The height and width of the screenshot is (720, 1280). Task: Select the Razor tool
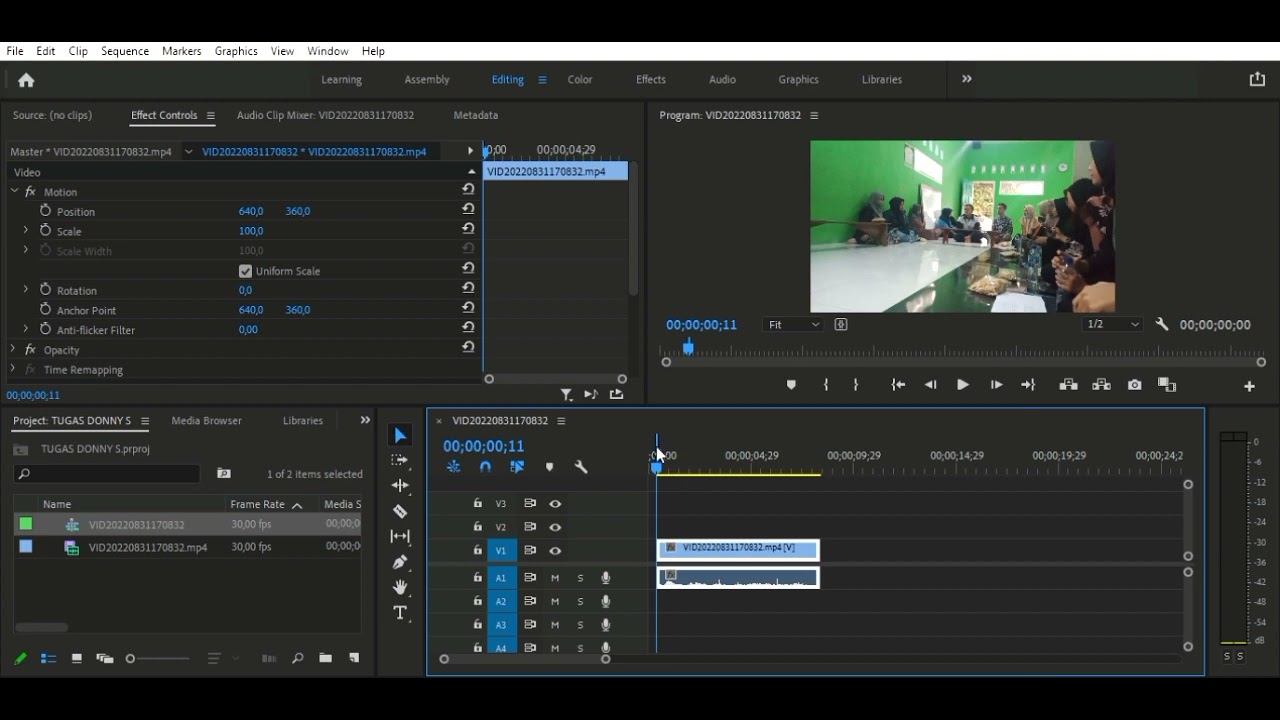click(400, 511)
